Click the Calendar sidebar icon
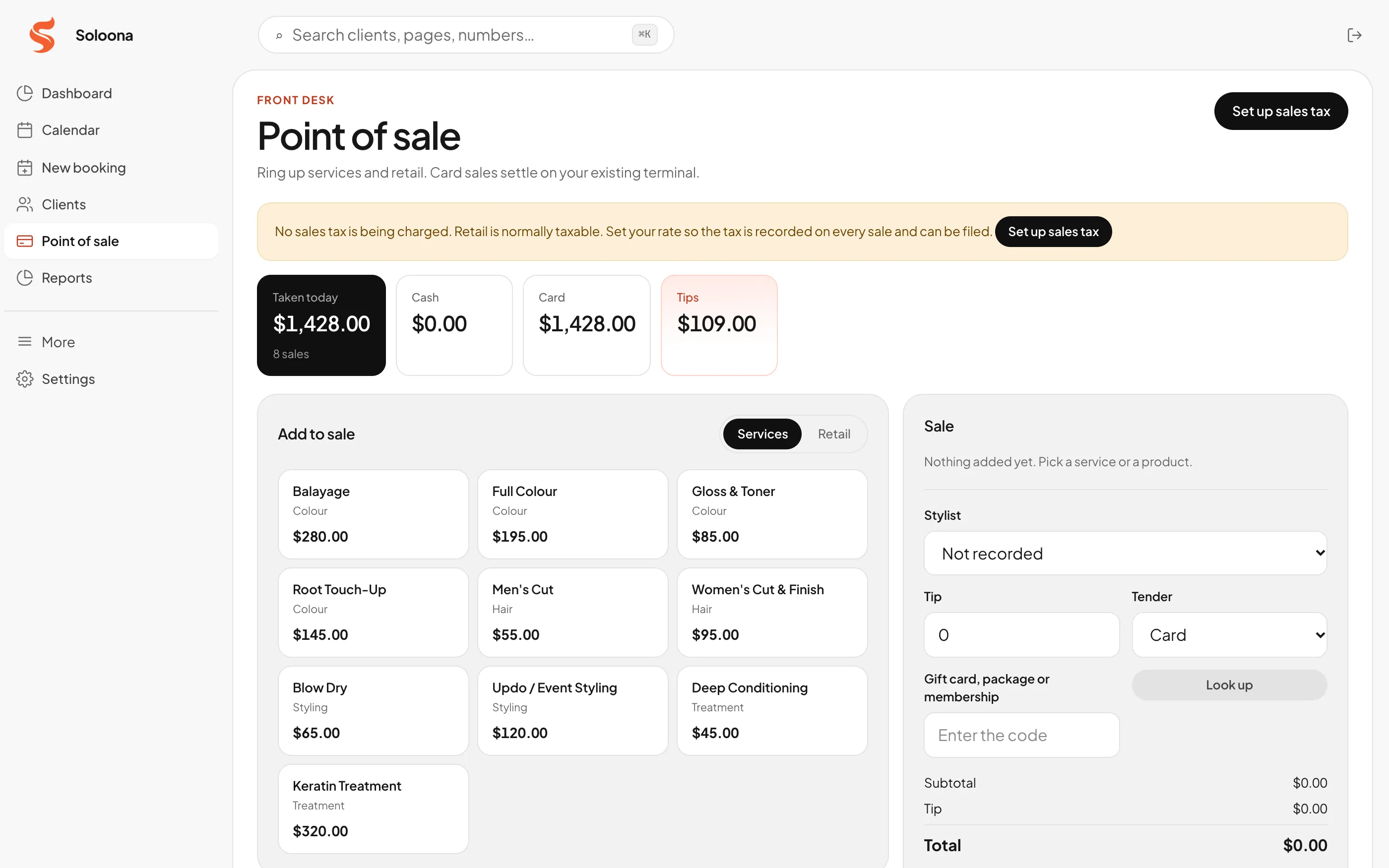 (x=25, y=130)
